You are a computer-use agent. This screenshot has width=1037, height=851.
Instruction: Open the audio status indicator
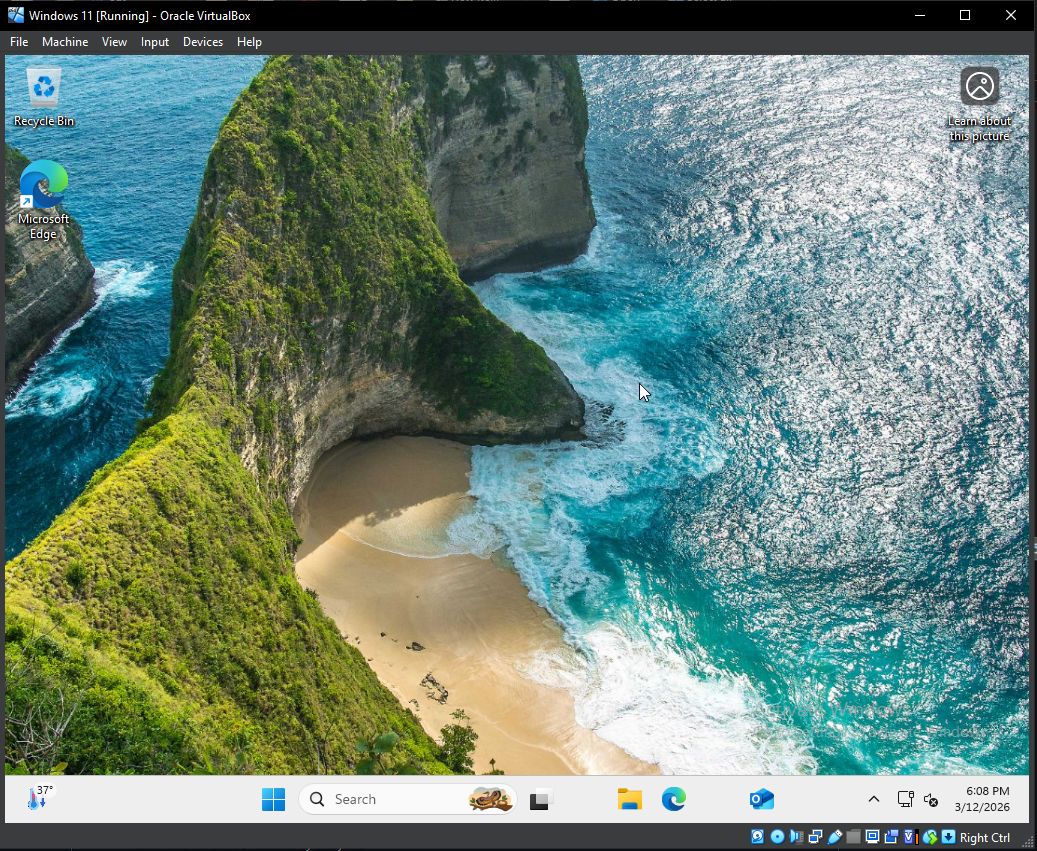(795, 837)
